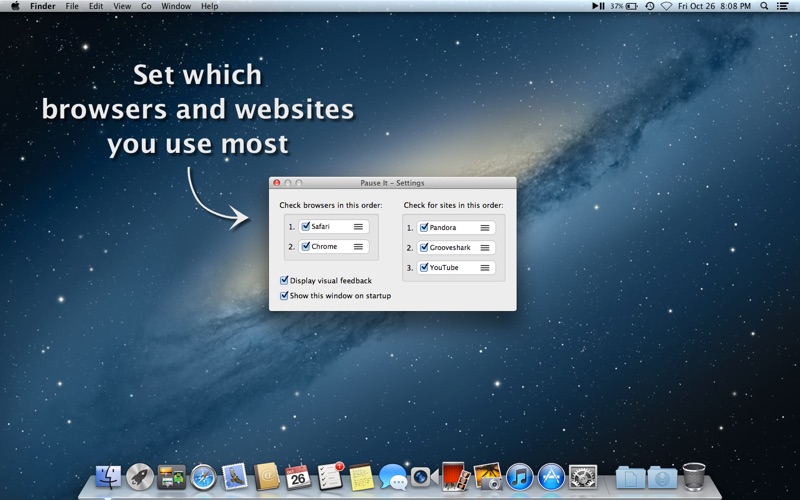800x500 pixels.
Task: Uncheck Show this window on startup
Action: tap(285, 296)
